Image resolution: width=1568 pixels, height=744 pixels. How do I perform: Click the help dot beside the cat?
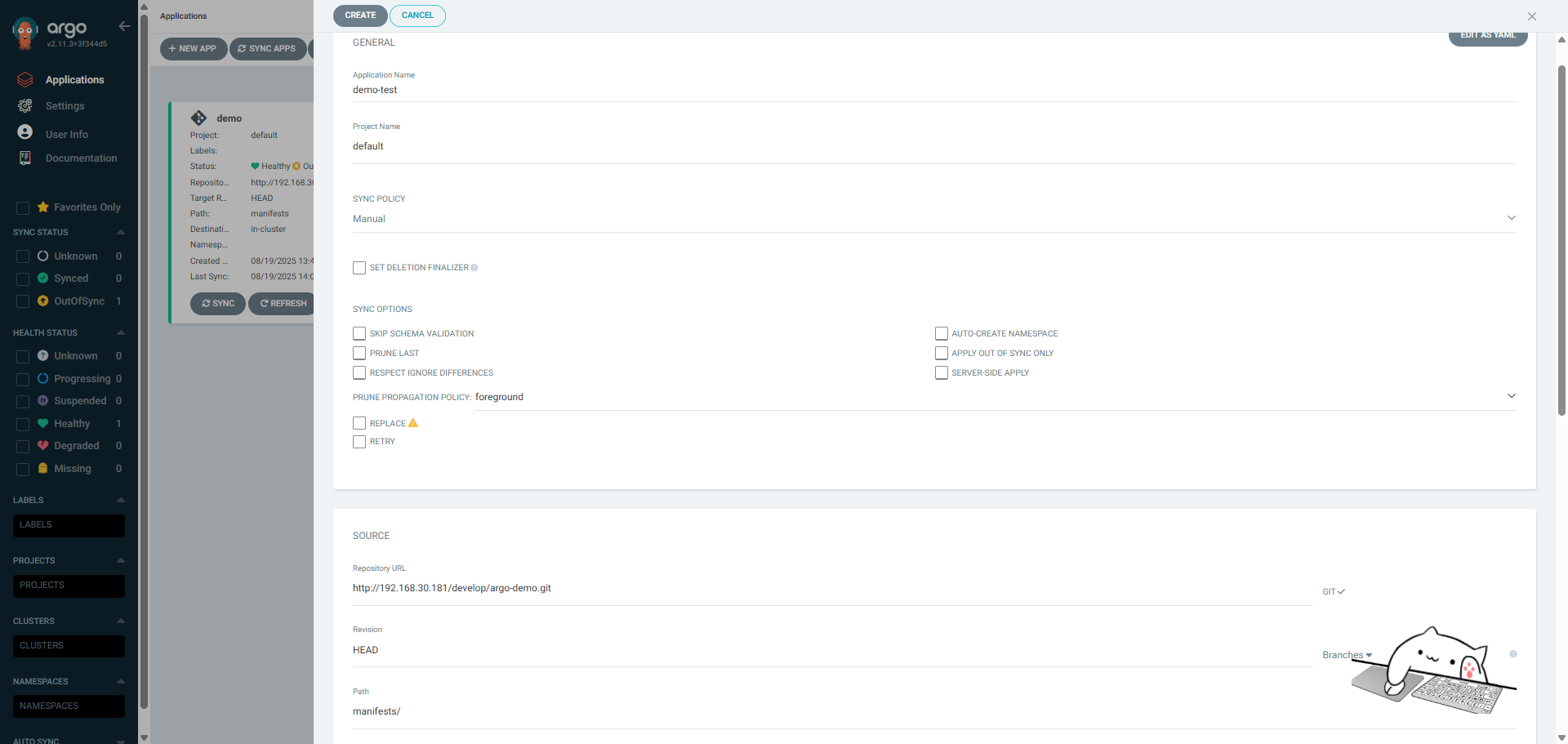point(1513,654)
